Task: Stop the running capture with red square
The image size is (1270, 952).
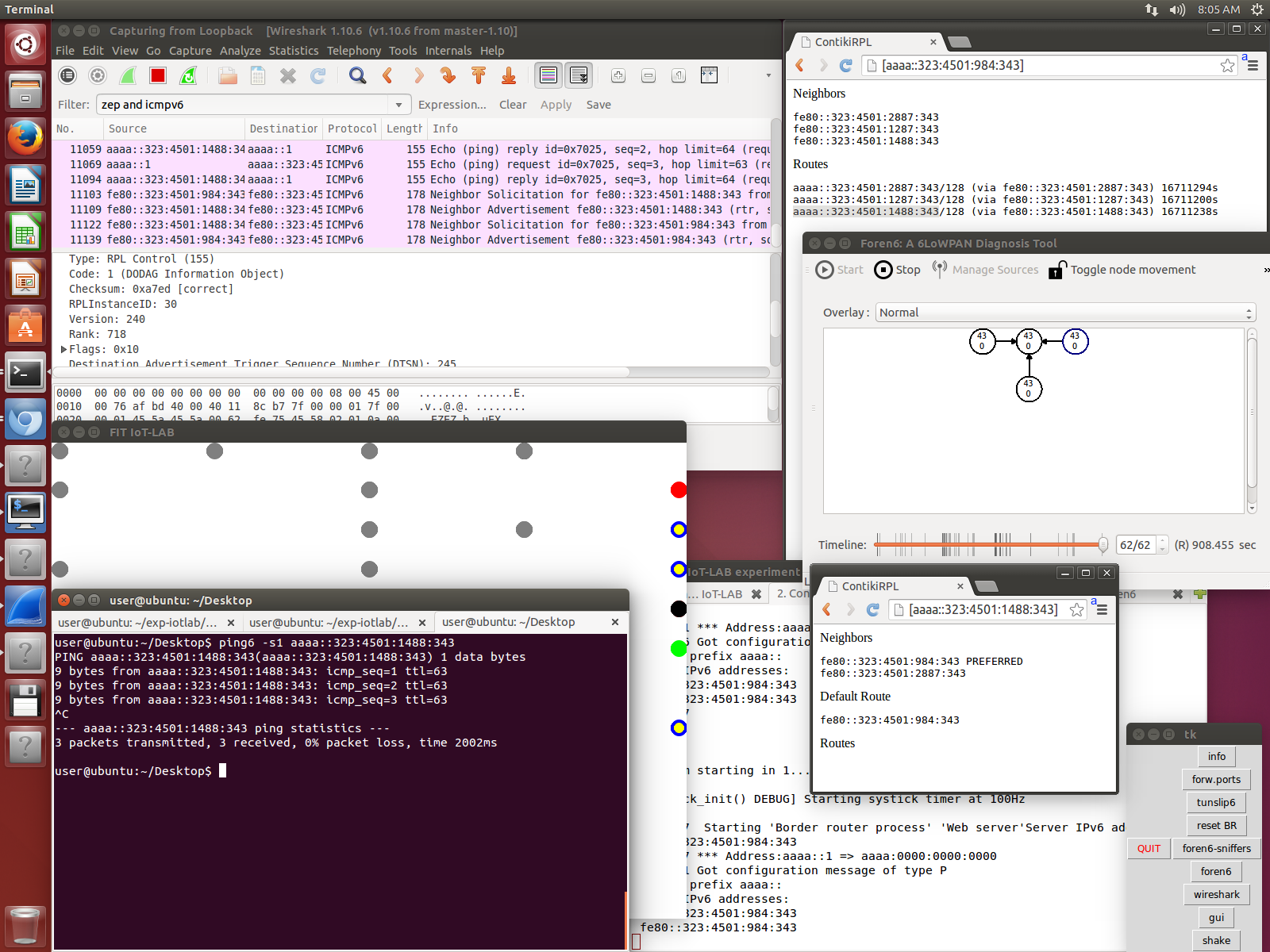Action: pos(158,75)
